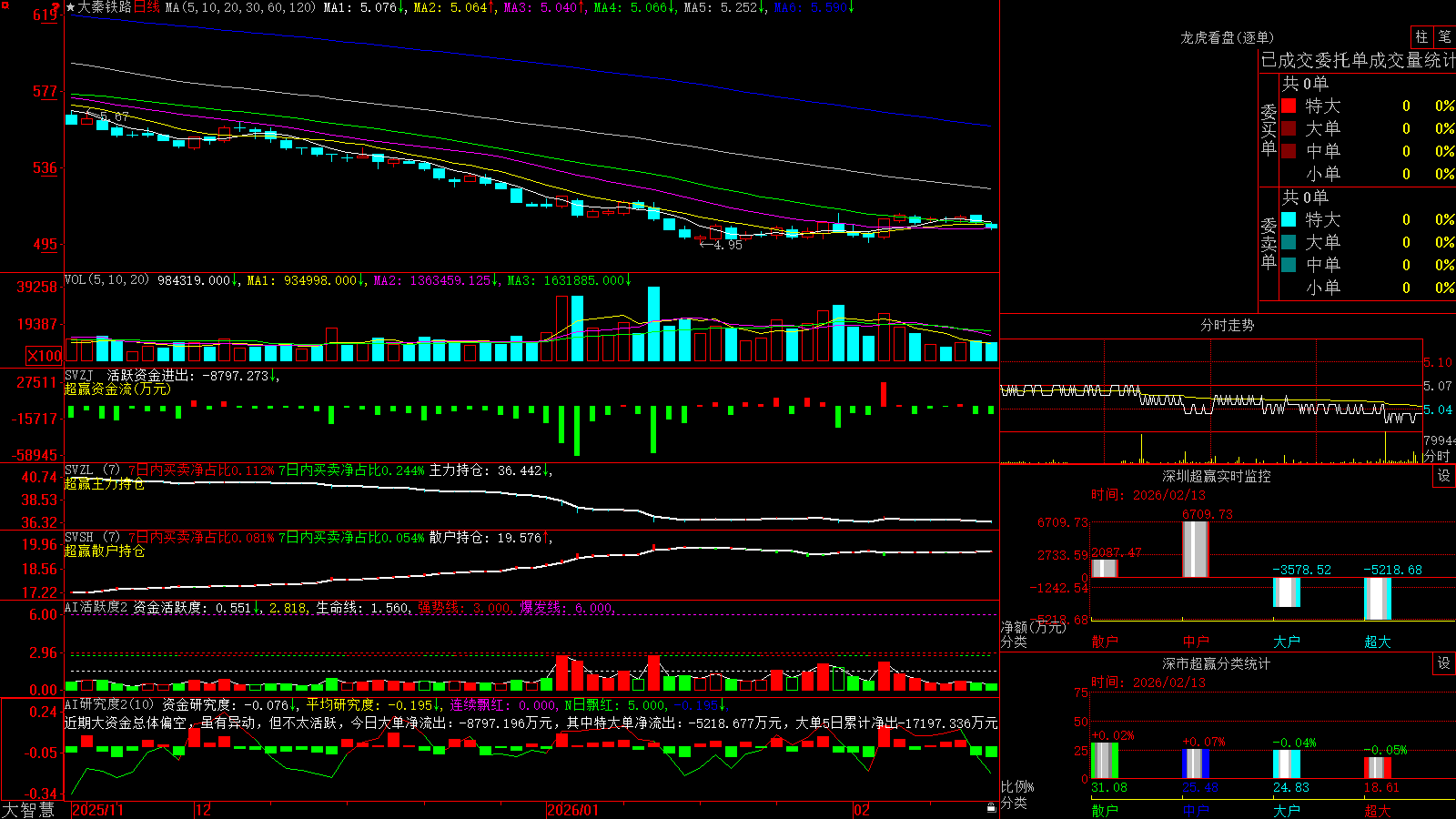Click the 深市超赢分类统计 panel title
The image size is (1456, 819).
(1216, 663)
